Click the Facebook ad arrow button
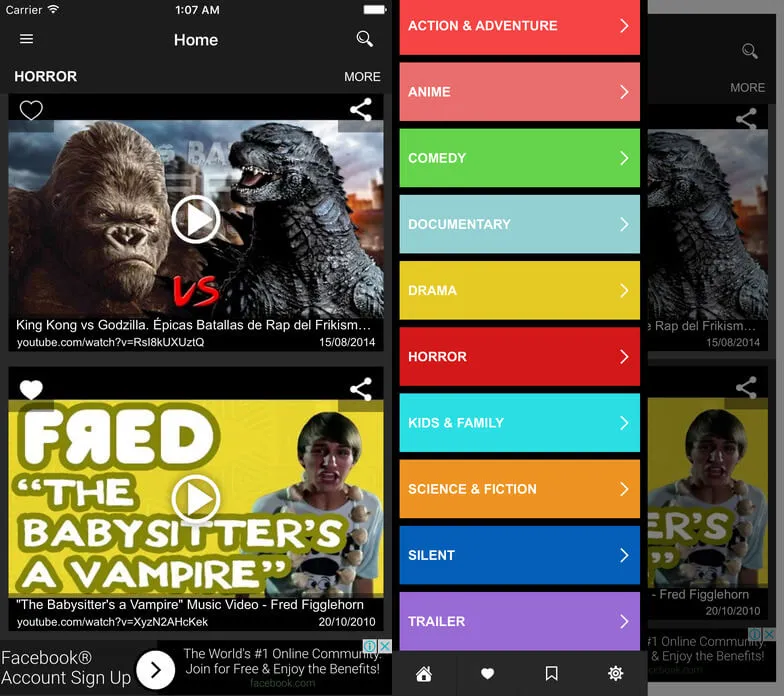The image size is (784, 696). (156, 670)
